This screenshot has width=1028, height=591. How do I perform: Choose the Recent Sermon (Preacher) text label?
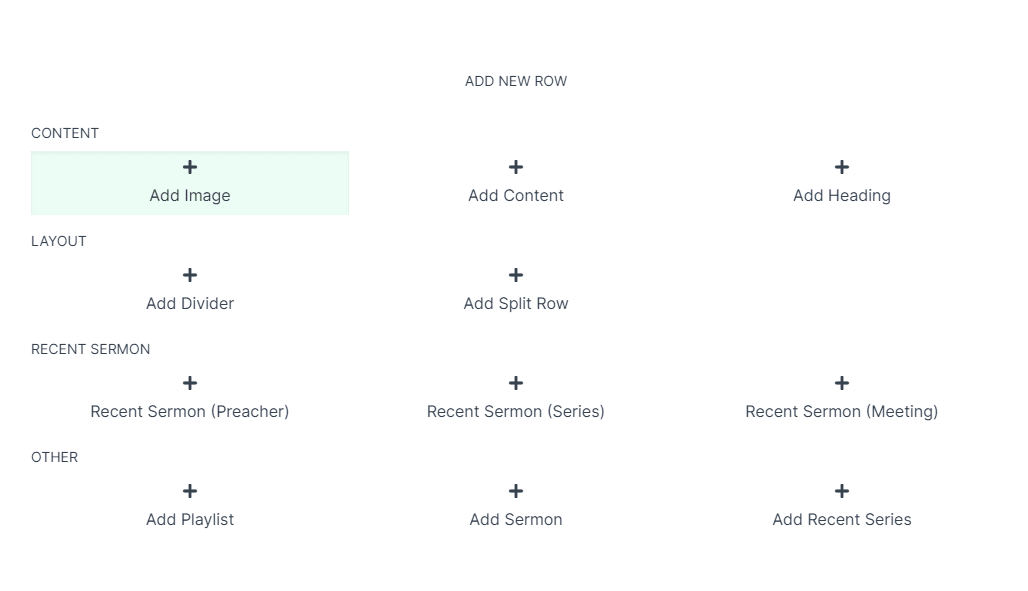tap(190, 412)
